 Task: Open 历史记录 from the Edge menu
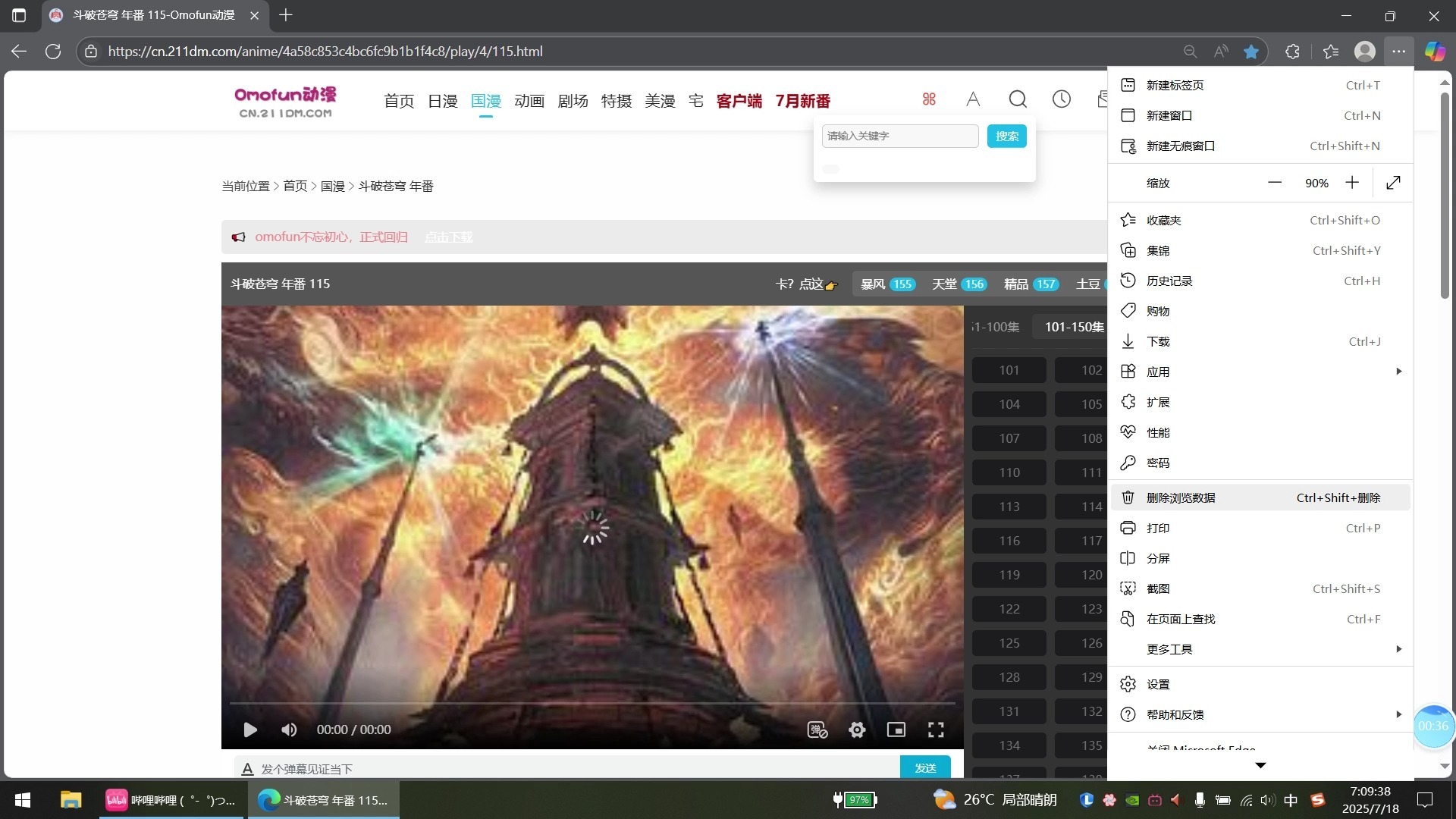[1260, 281]
